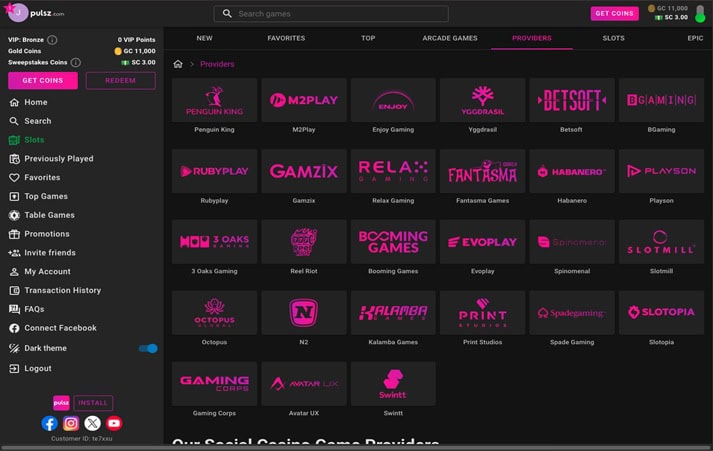This screenshot has height=451, width=713.
Task: Select the Habanero provider logo
Action: (x=572, y=171)
